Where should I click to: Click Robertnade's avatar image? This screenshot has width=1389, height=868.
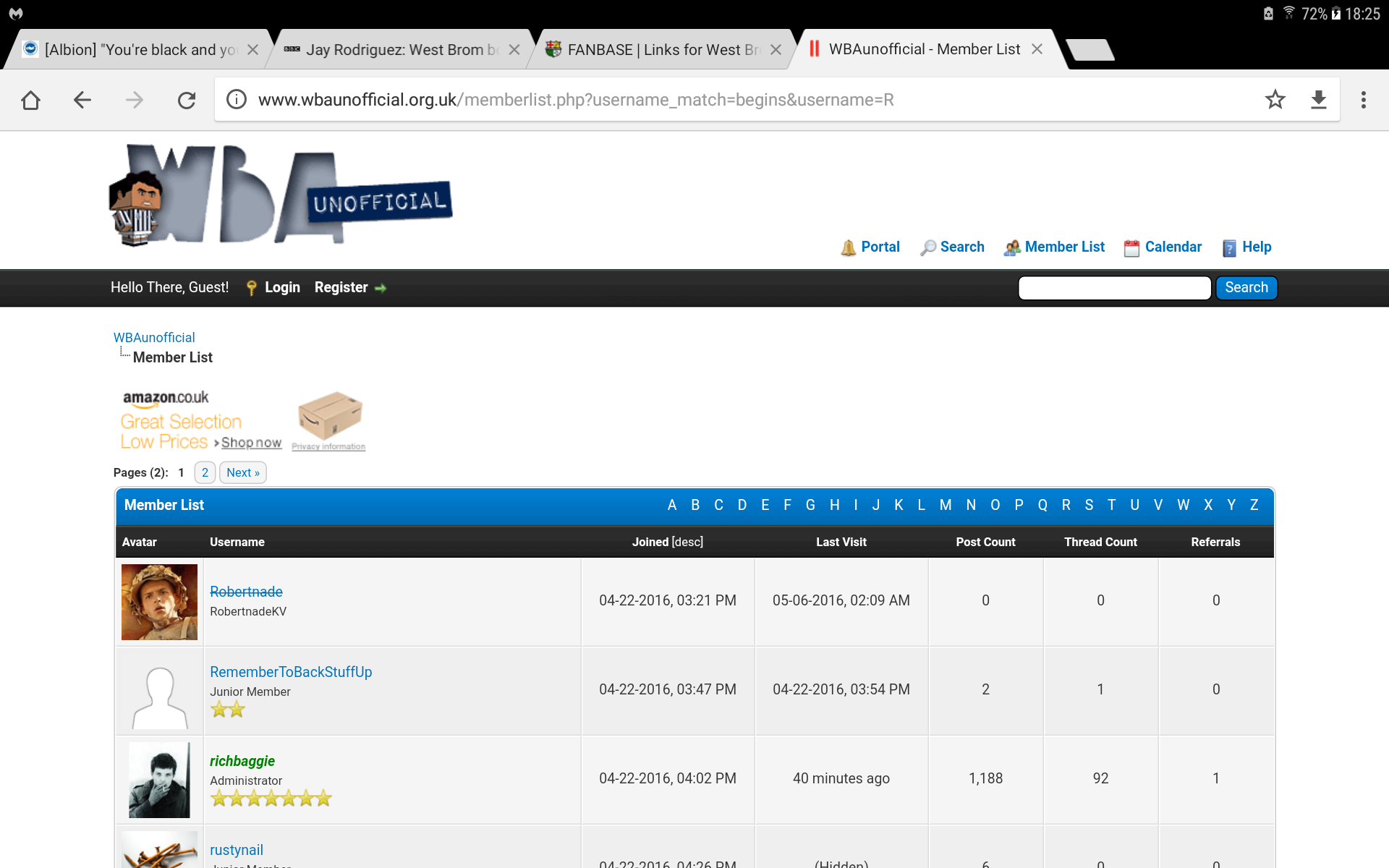(x=159, y=602)
